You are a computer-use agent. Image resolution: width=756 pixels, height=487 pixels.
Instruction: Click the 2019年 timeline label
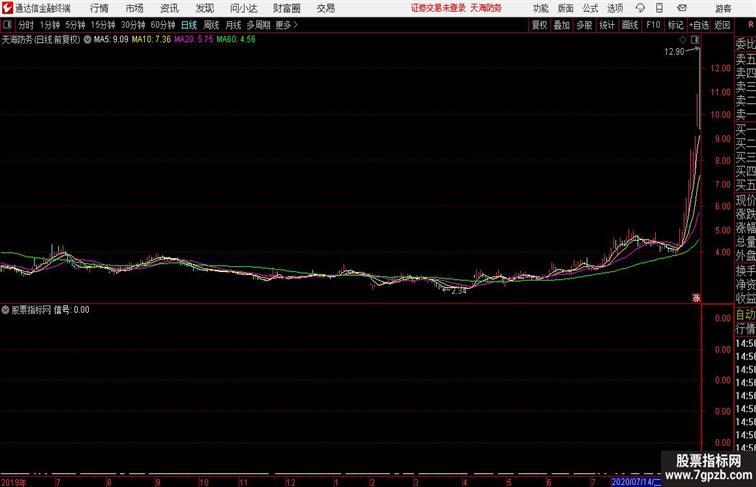tap(14, 482)
